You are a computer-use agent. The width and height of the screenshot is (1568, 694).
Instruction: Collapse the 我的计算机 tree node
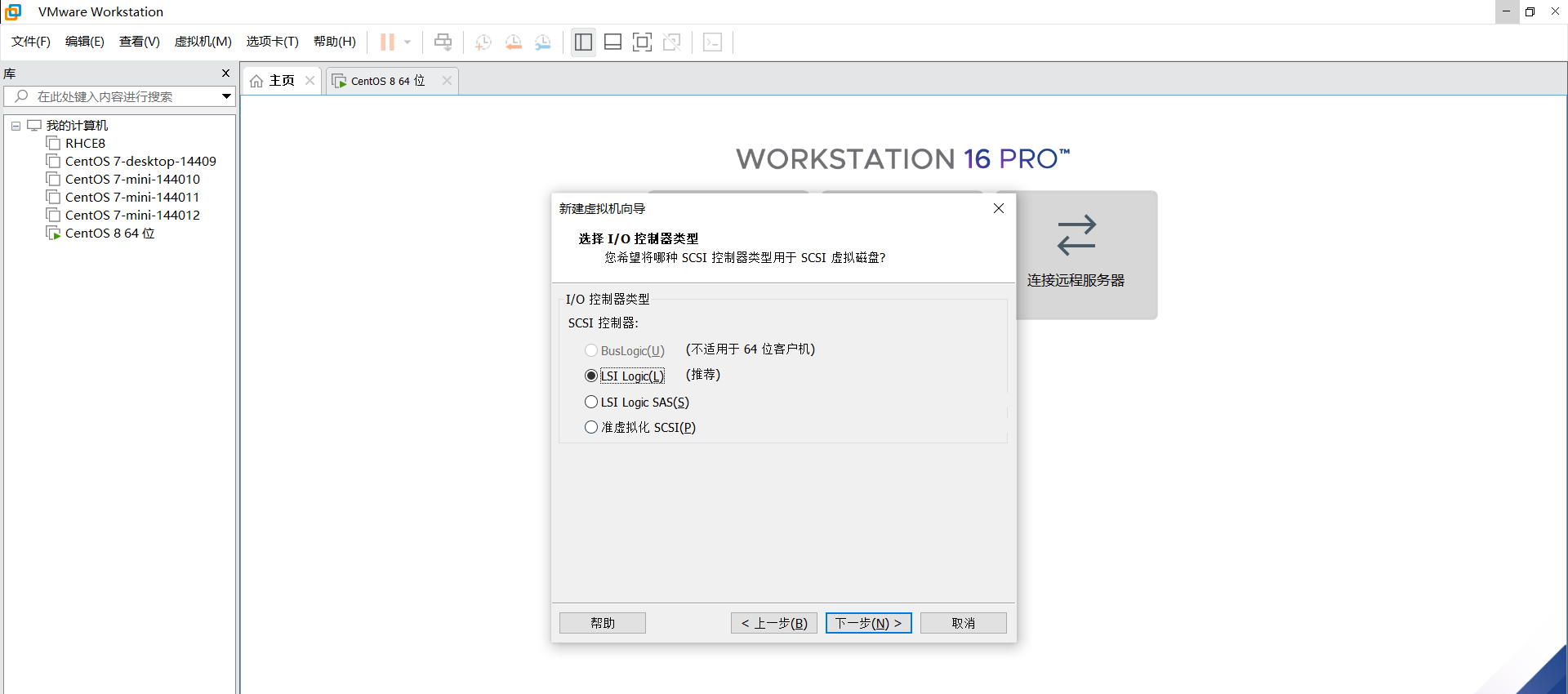pos(16,126)
